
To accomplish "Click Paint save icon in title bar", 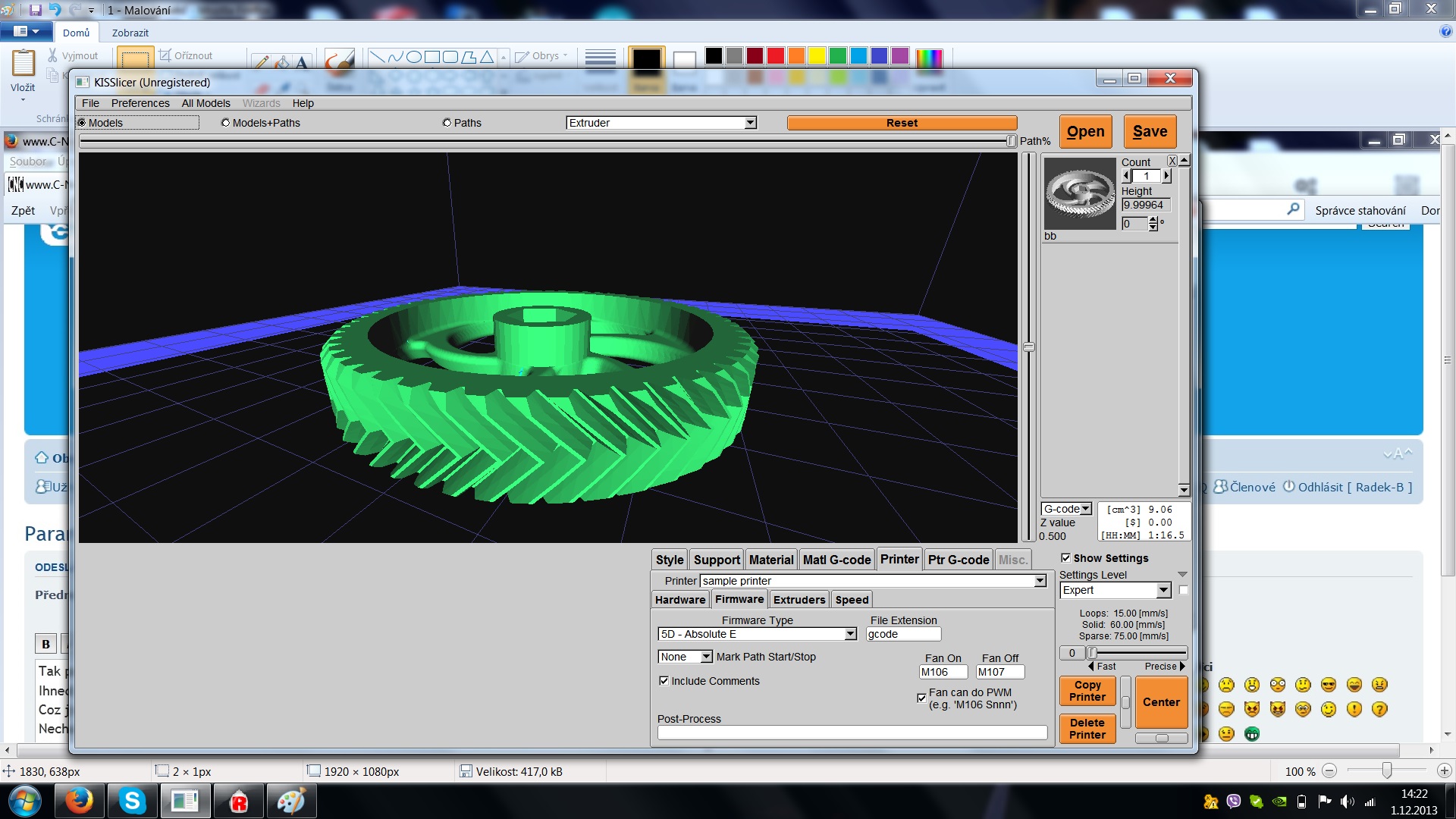I will (36, 10).
